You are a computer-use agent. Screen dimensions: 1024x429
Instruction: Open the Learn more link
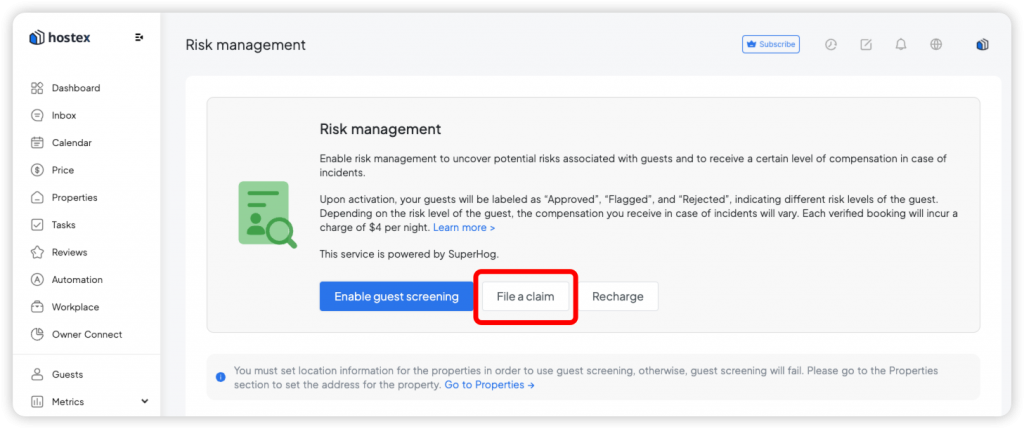click(464, 227)
